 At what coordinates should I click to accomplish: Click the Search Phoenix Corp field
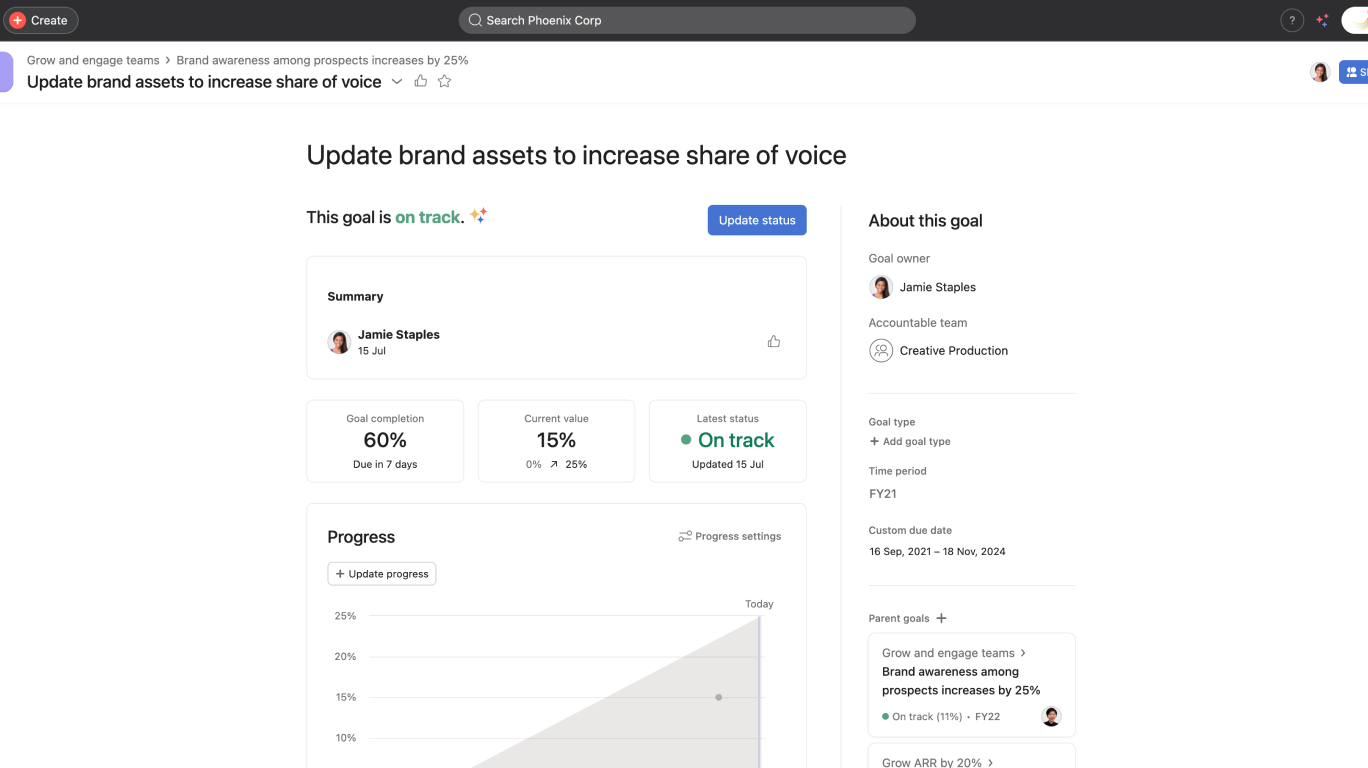(x=686, y=20)
